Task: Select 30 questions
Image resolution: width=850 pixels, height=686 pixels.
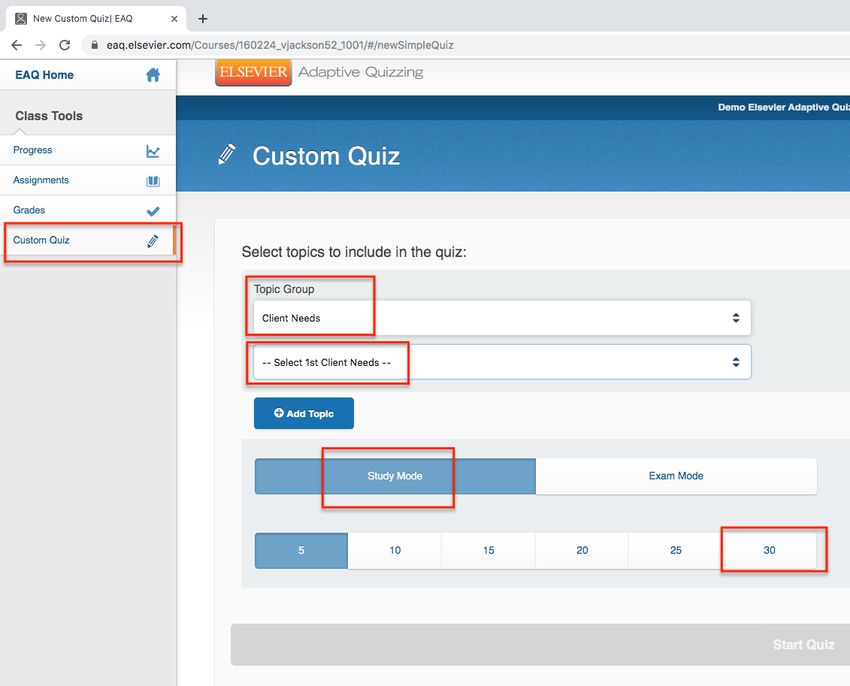Action: 769,550
